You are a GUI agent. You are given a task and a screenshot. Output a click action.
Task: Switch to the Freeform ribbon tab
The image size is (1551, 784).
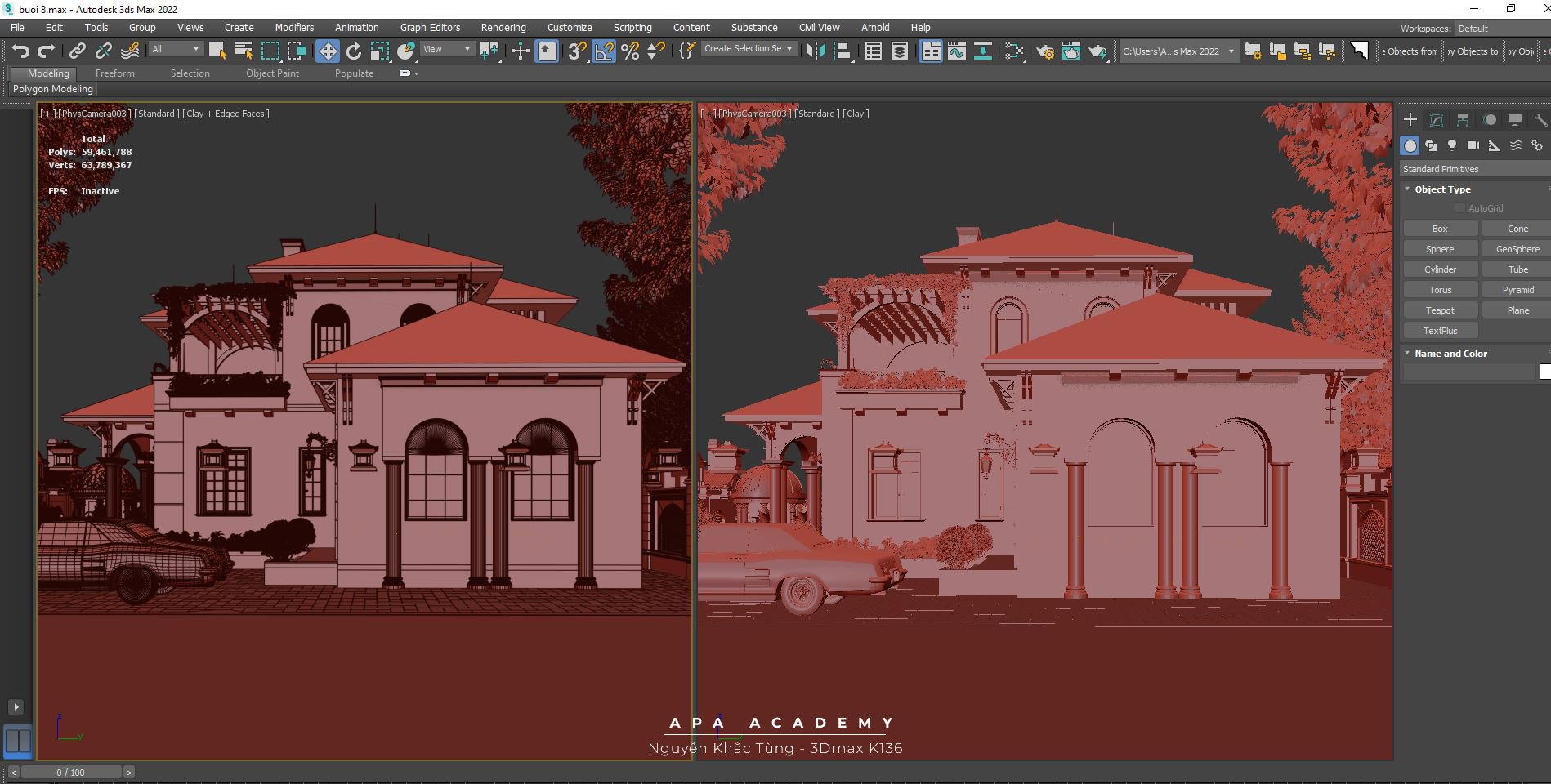point(114,73)
